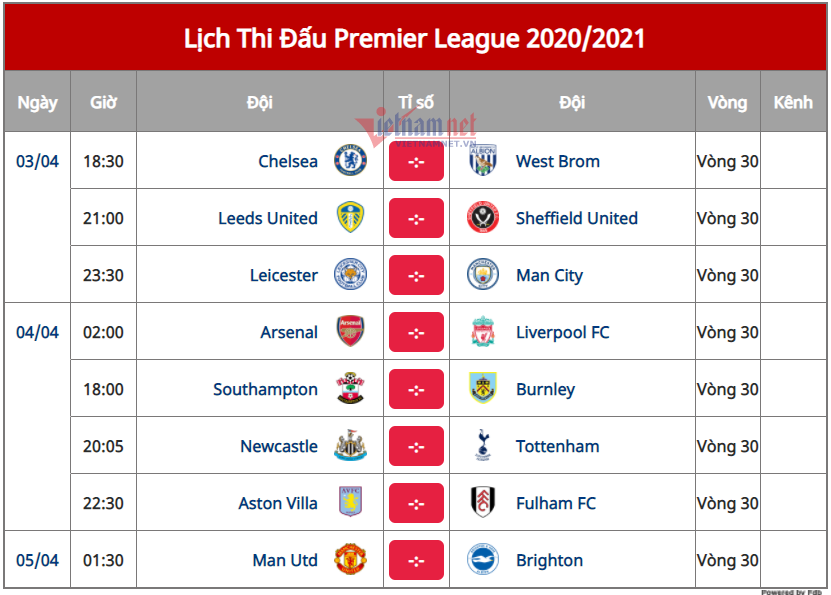Click the Leeds United club crest
This screenshot has width=831, height=595.
tap(350, 218)
